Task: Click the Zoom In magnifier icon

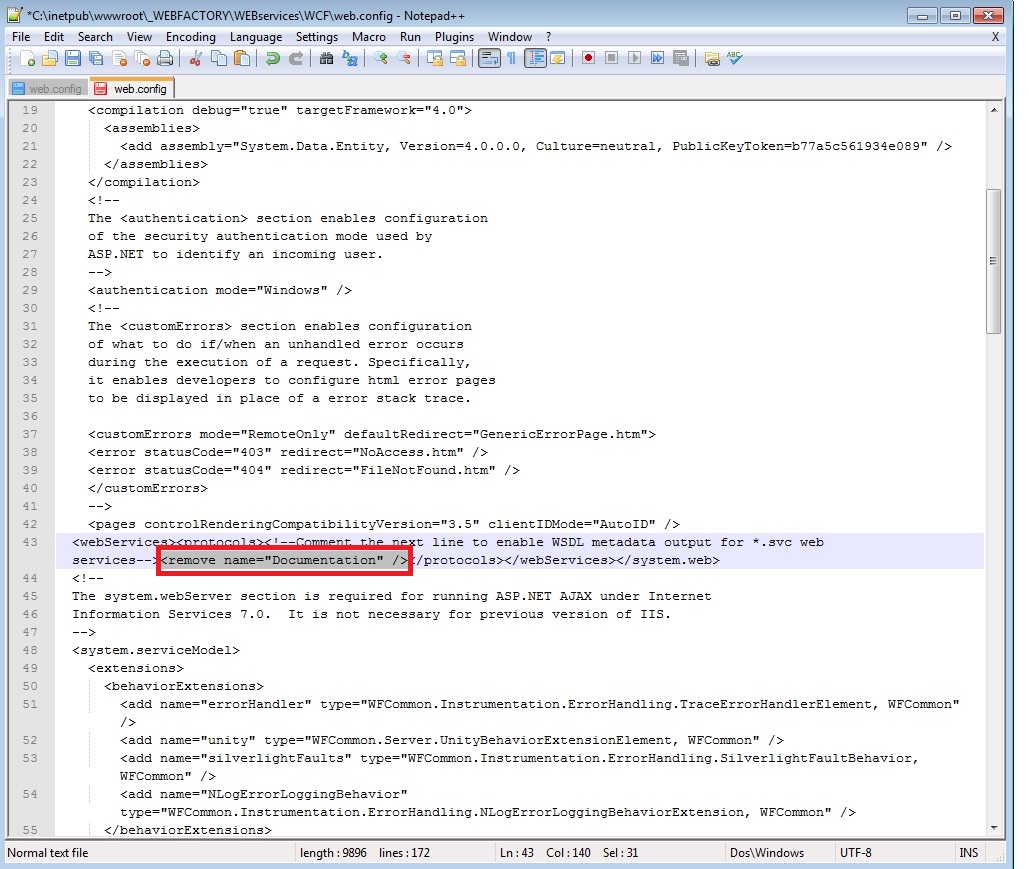Action: pos(381,59)
